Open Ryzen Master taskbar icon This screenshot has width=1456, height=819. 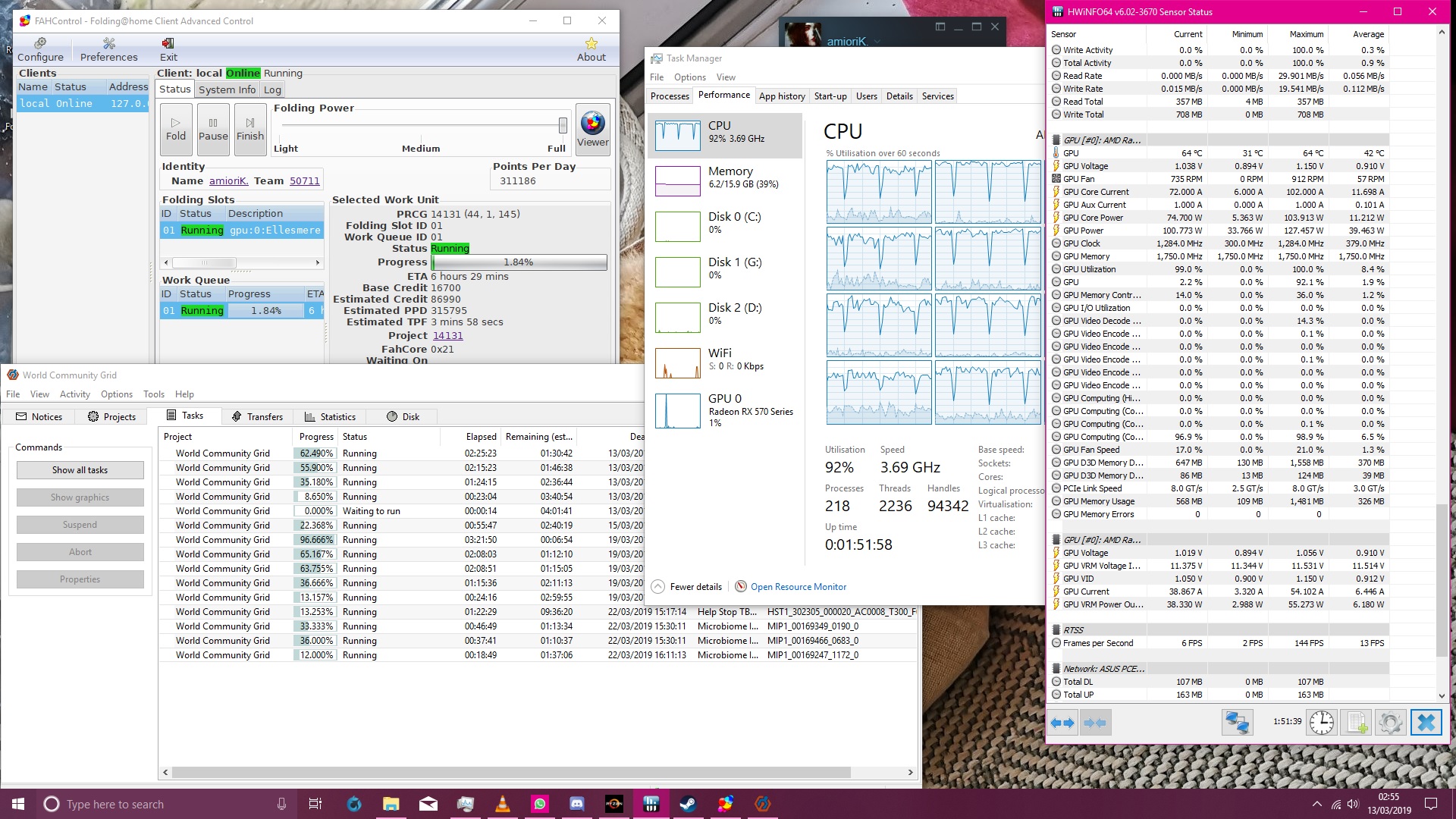(x=613, y=804)
